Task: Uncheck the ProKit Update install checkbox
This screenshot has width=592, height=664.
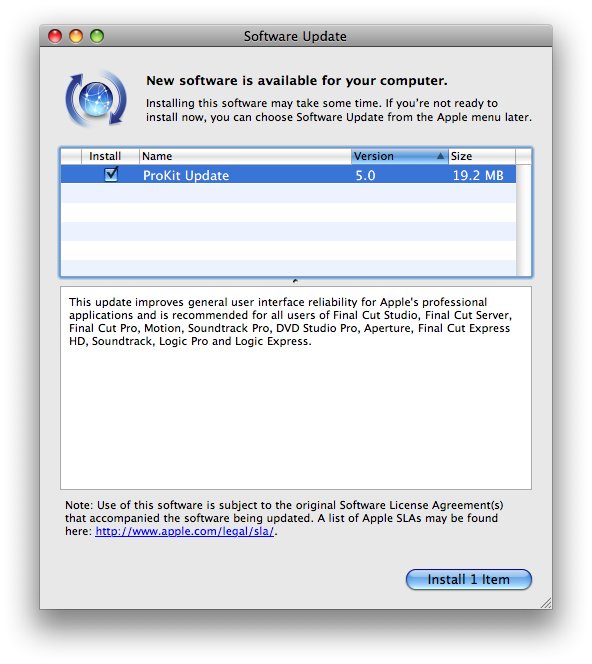Action: [111, 174]
